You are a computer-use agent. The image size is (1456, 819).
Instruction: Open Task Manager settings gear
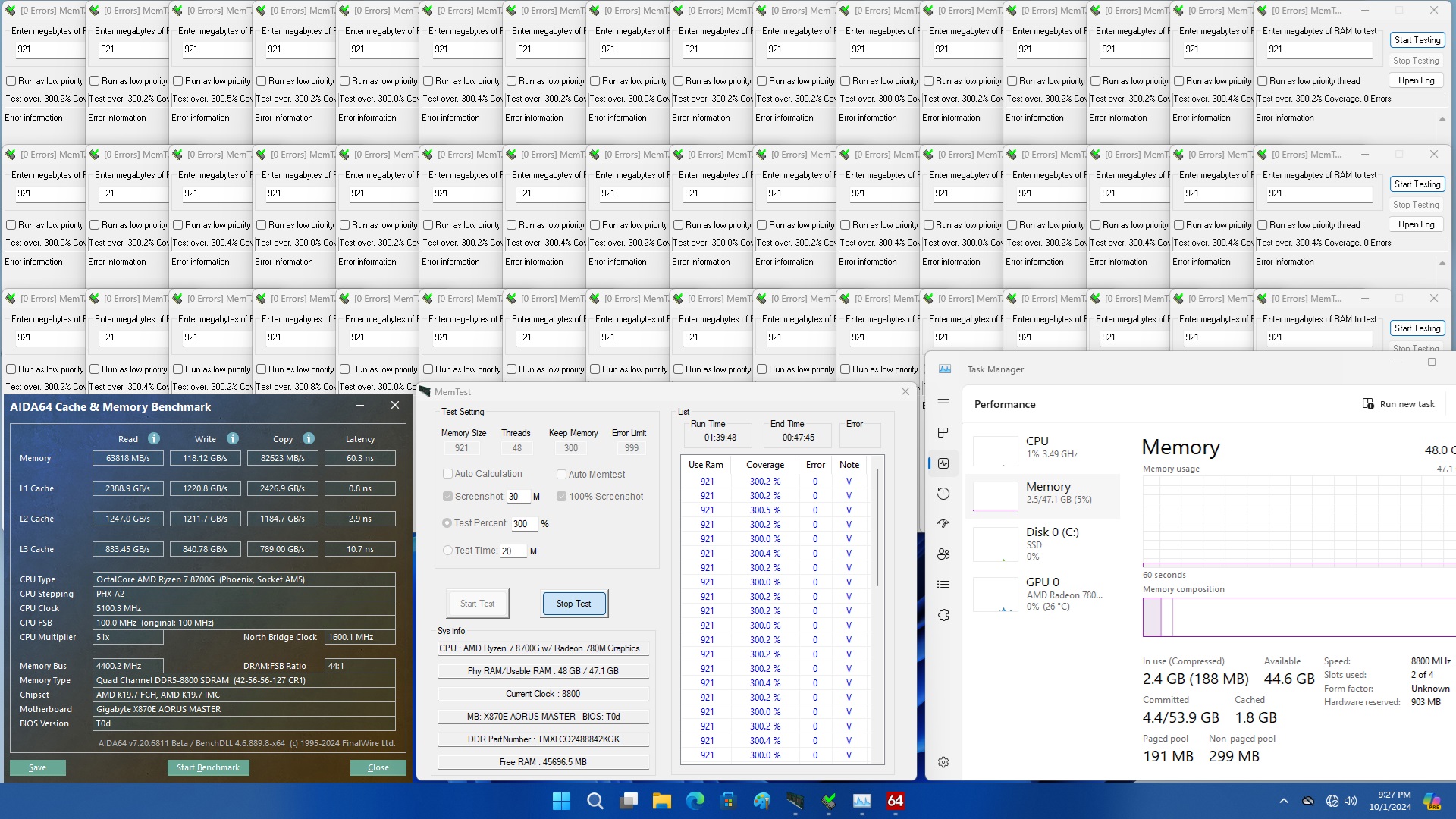coord(943,762)
